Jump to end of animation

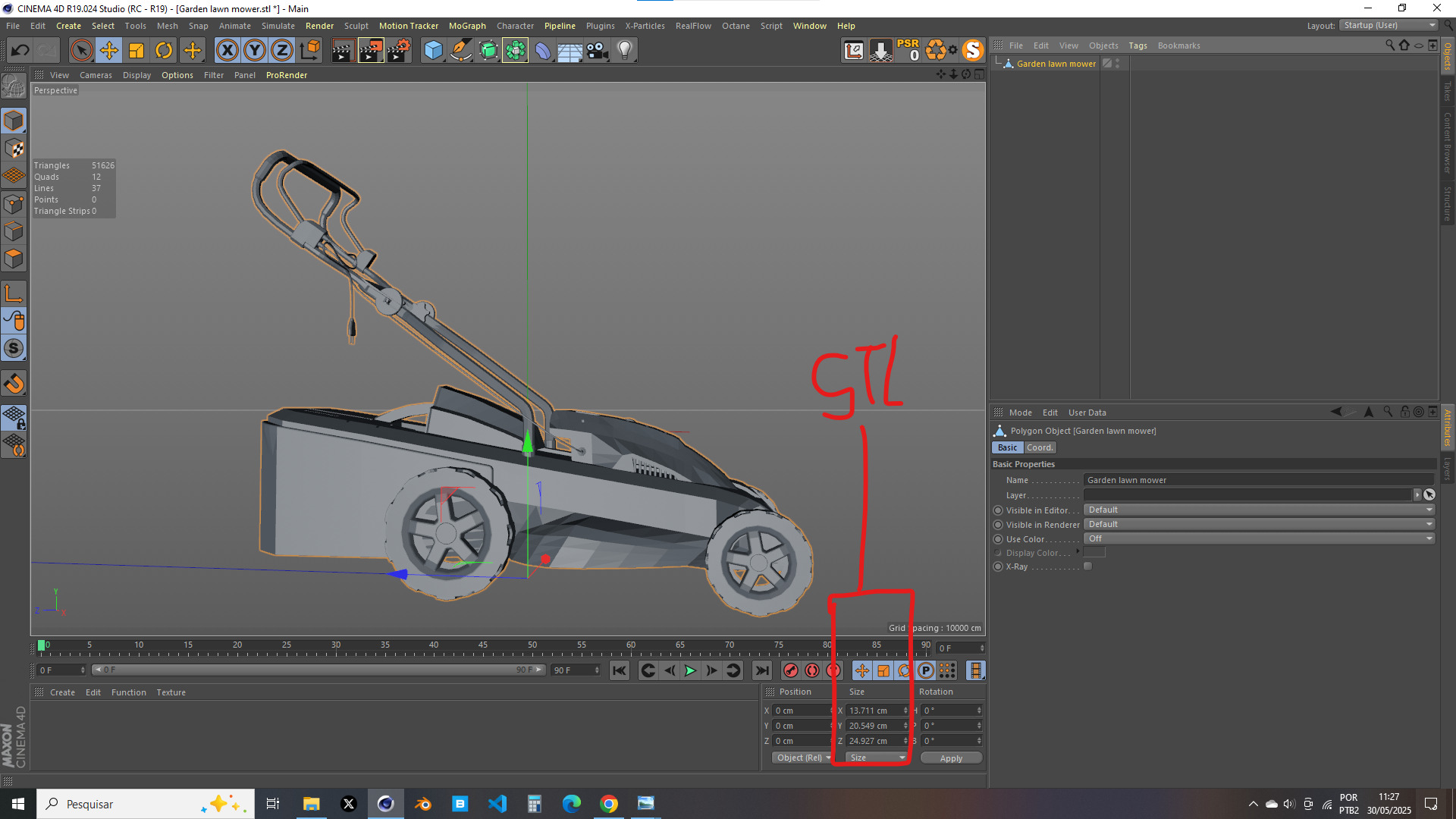[x=762, y=670]
